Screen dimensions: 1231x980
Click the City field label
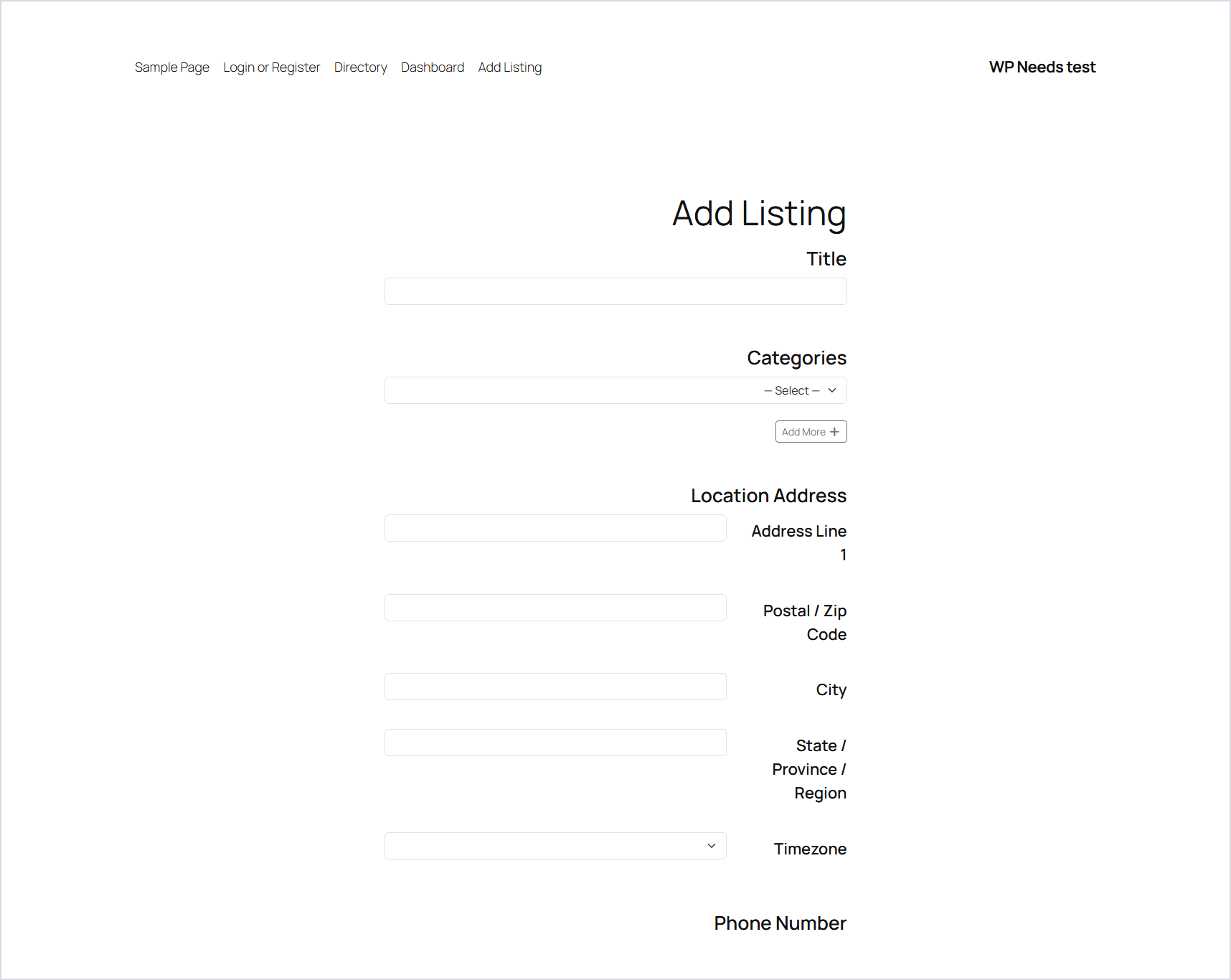(x=831, y=690)
